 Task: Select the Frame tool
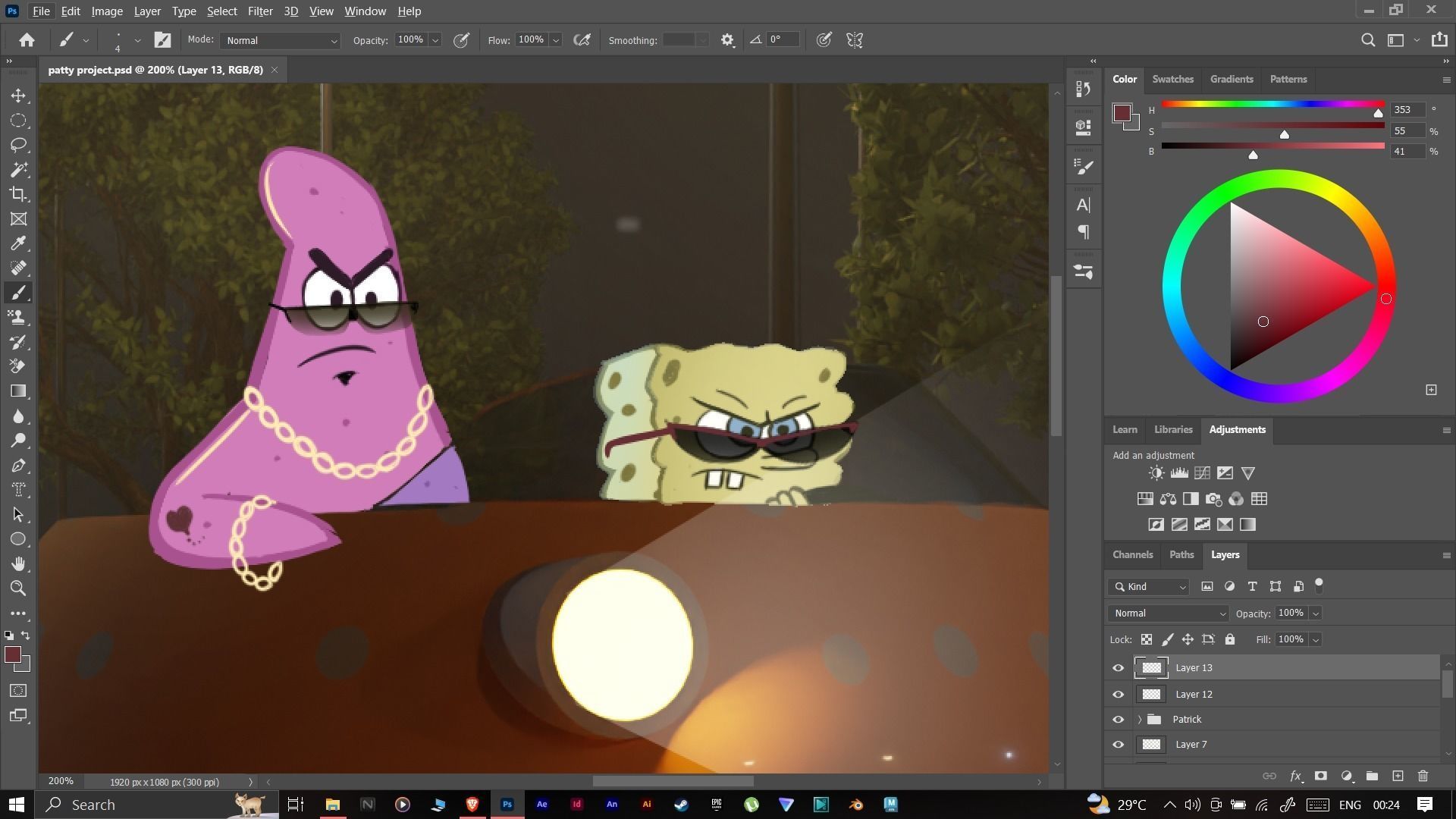(19, 219)
